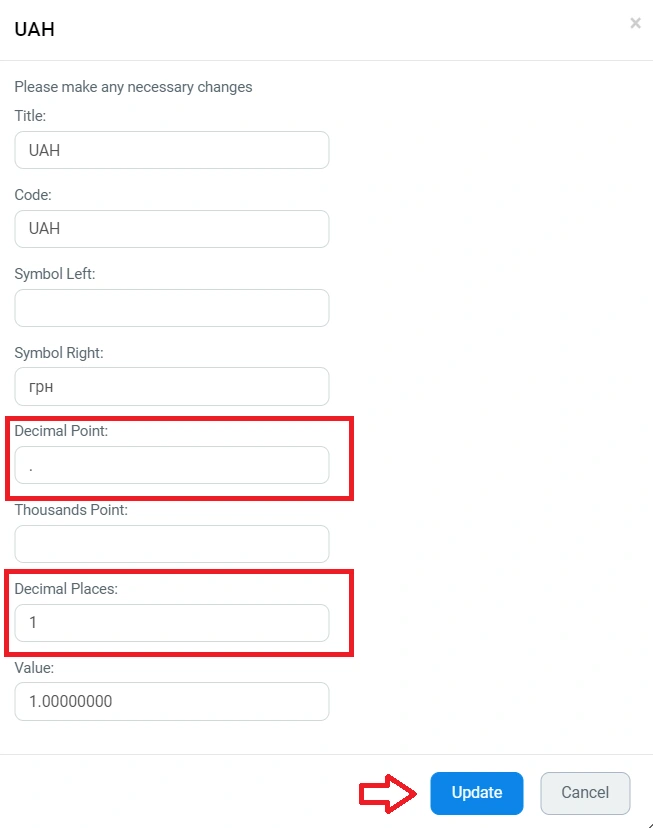Click the "Value:" label text
Screen dimensions: 653x828
(x=34, y=667)
